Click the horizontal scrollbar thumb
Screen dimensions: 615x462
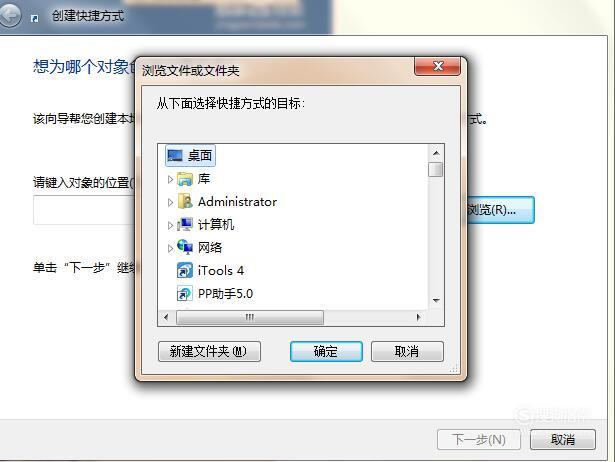[x=250, y=317]
